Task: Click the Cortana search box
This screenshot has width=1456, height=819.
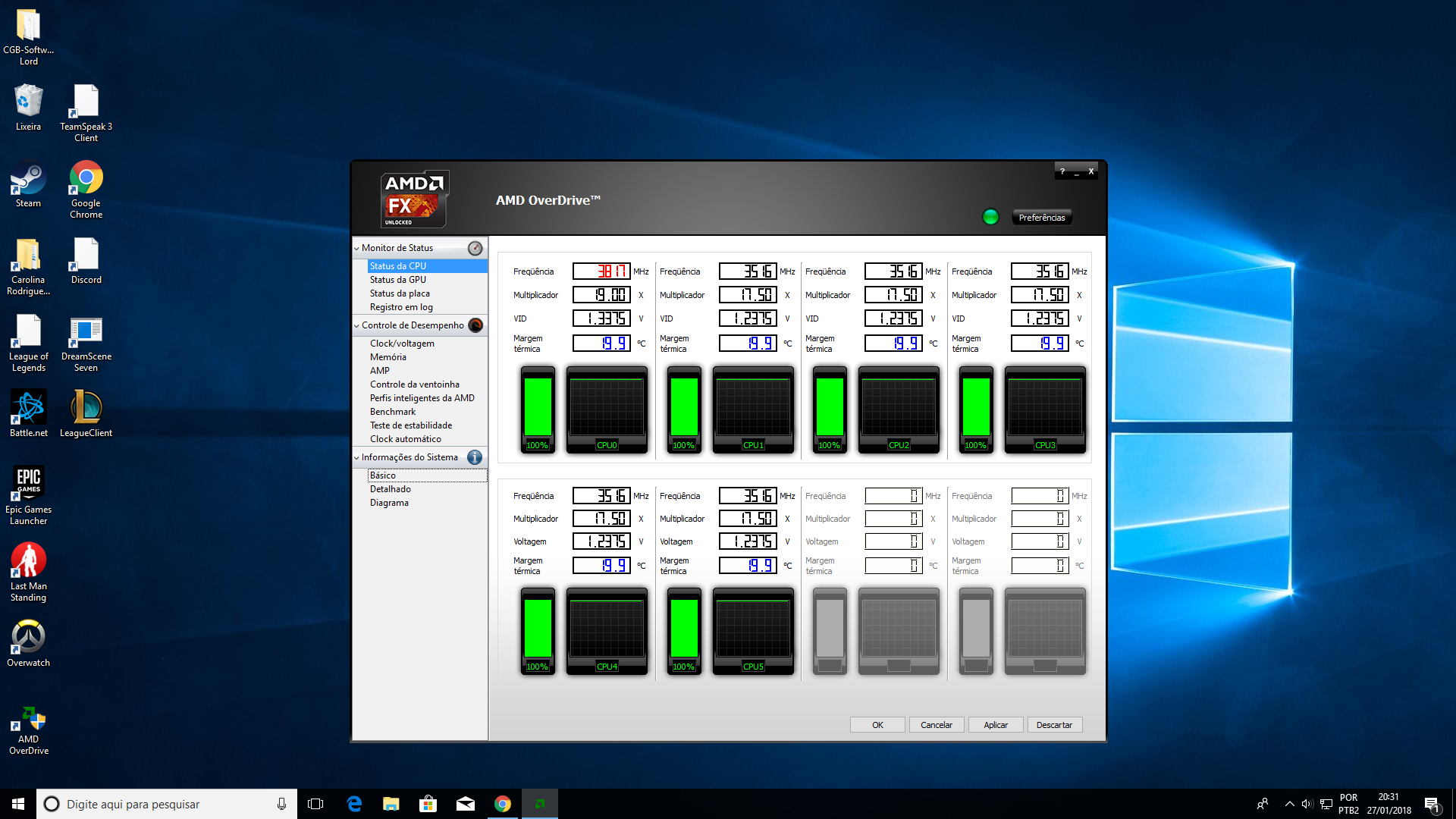Action: (167, 804)
